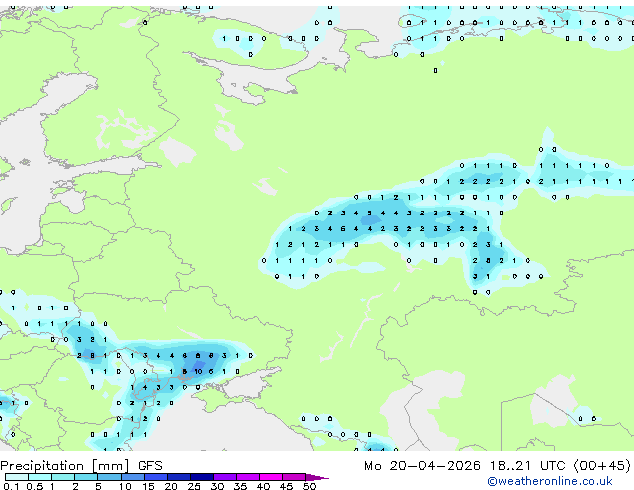Click the legend label '25'
Image resolution: width=634 pixels, height=490 pixels.
(x=194, y=486)
